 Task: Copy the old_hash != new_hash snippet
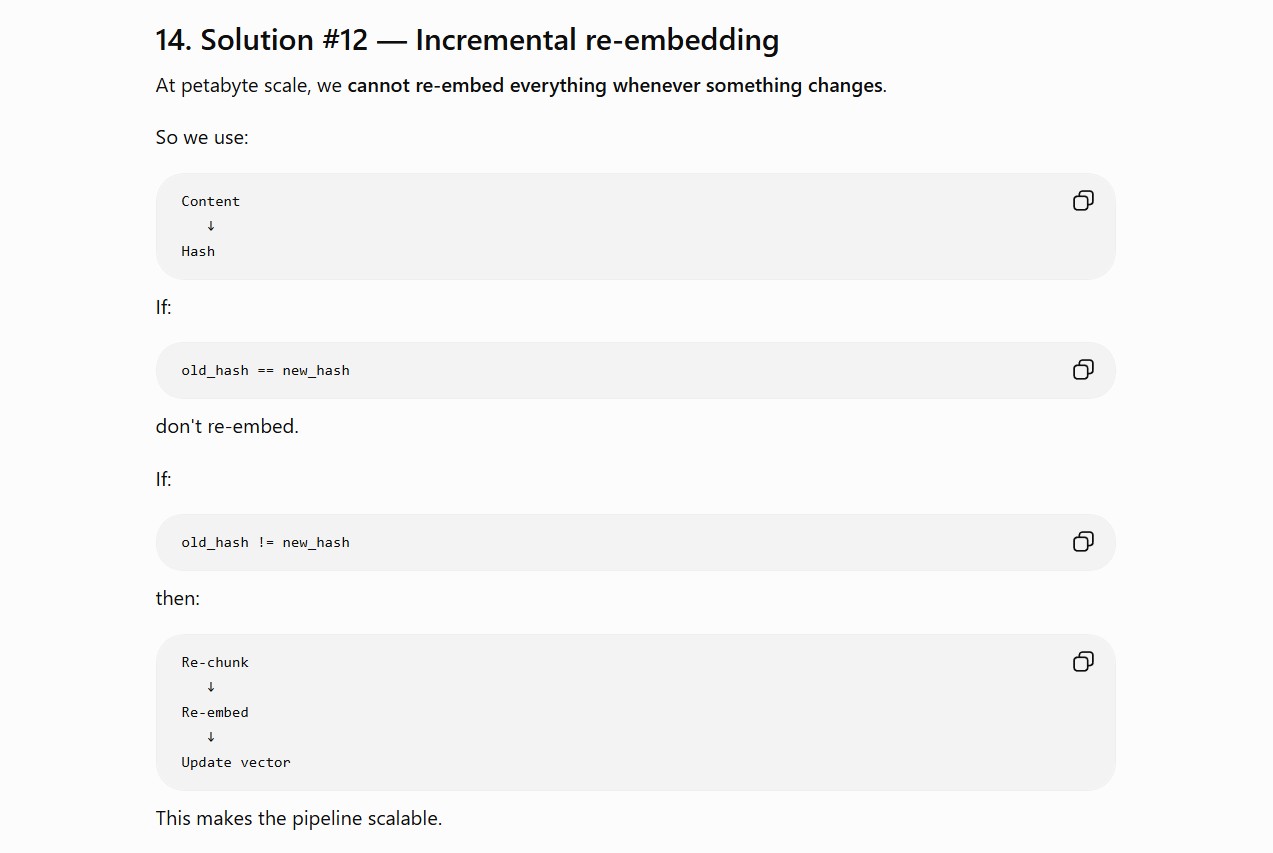coord(1083,542)
